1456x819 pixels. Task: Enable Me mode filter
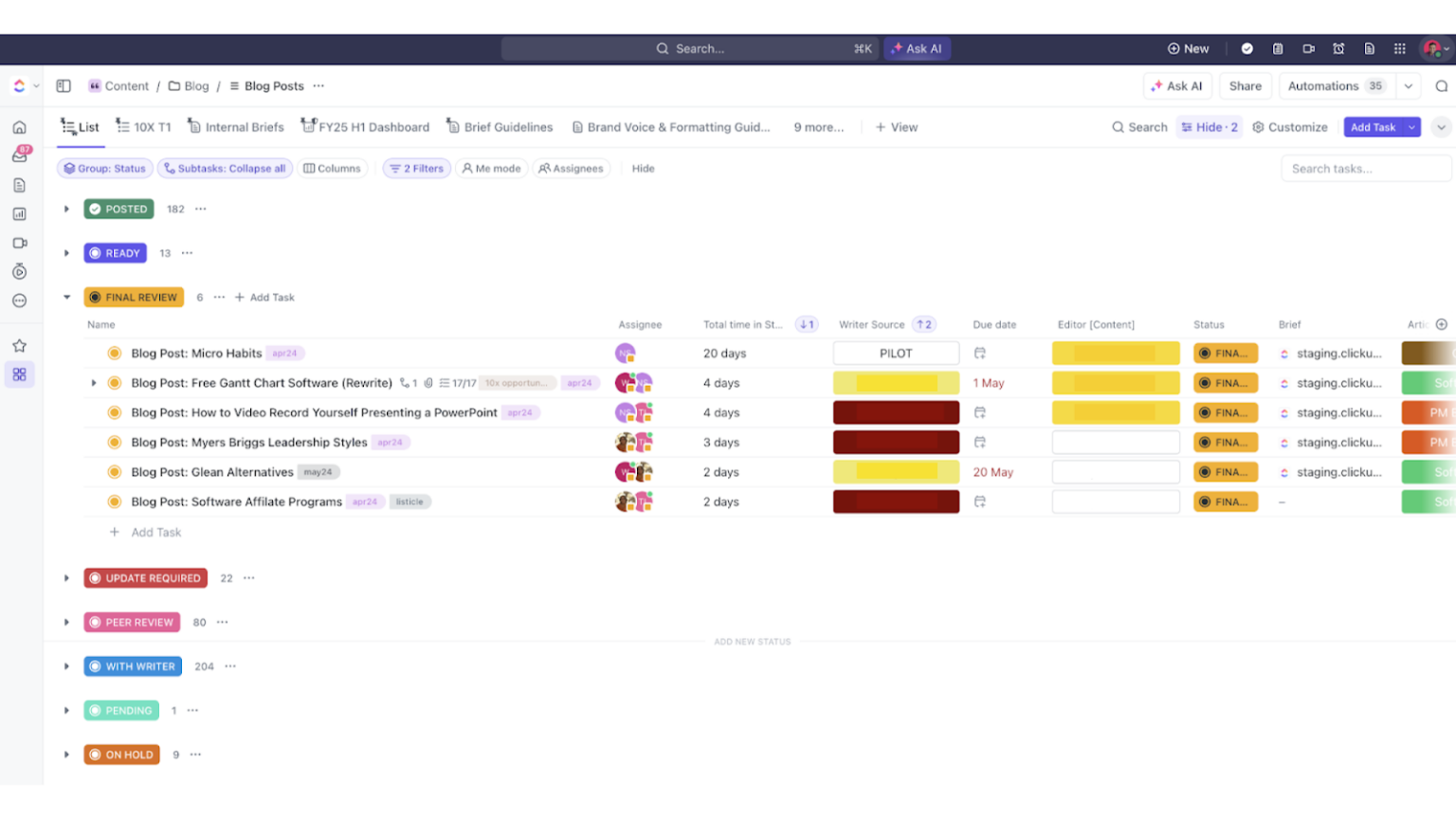click(x=491, y=168)
